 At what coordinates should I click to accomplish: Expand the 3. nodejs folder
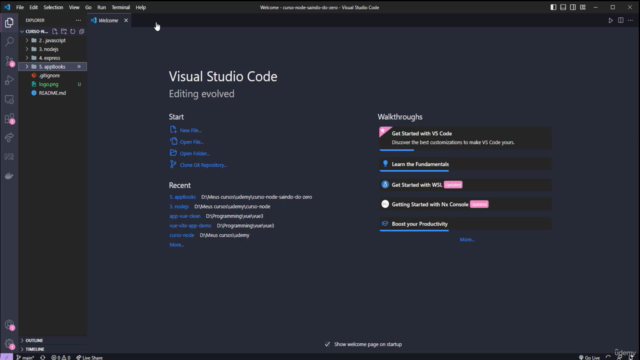[x=52, y=49]
